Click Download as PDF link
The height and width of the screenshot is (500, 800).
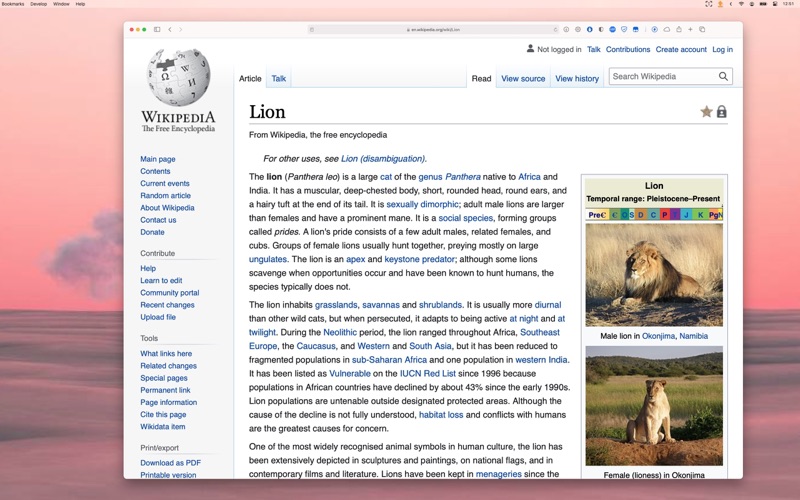[x=170, y=463]
